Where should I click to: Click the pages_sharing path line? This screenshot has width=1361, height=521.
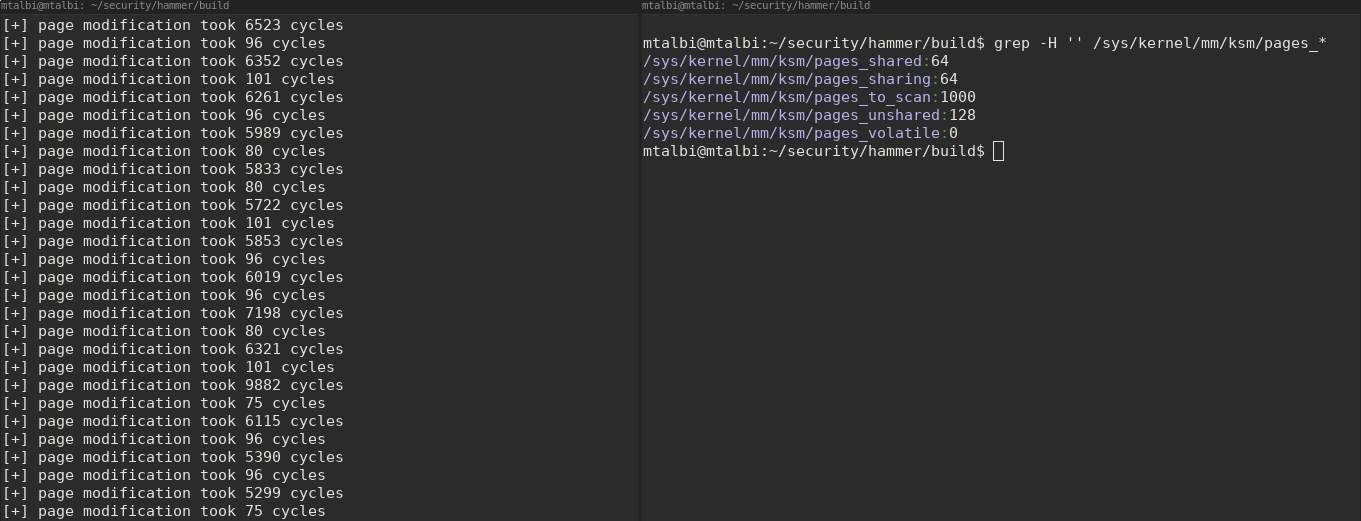coord(800,79)
